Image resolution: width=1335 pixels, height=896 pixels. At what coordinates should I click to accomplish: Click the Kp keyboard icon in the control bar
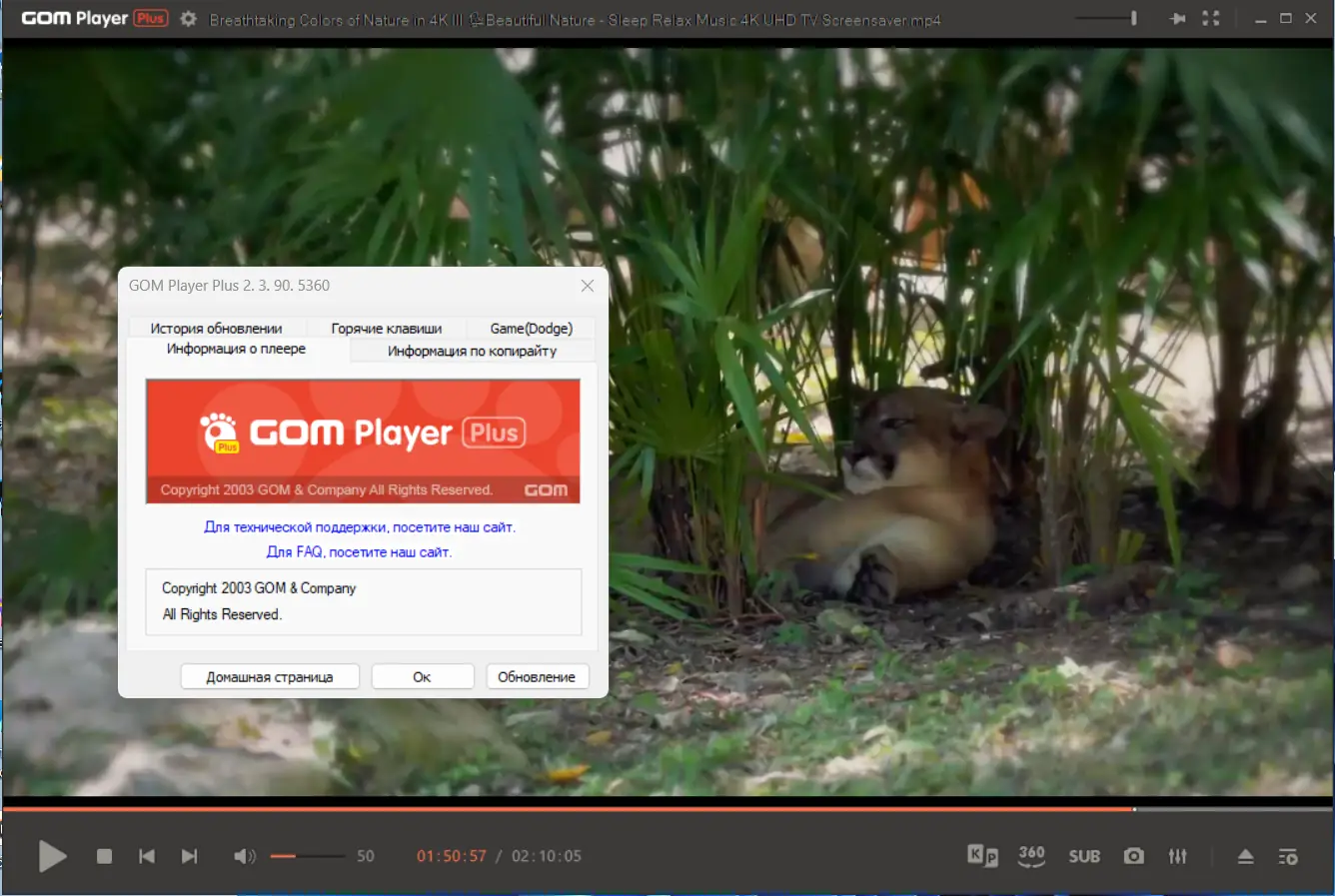[x=982, y=855]
